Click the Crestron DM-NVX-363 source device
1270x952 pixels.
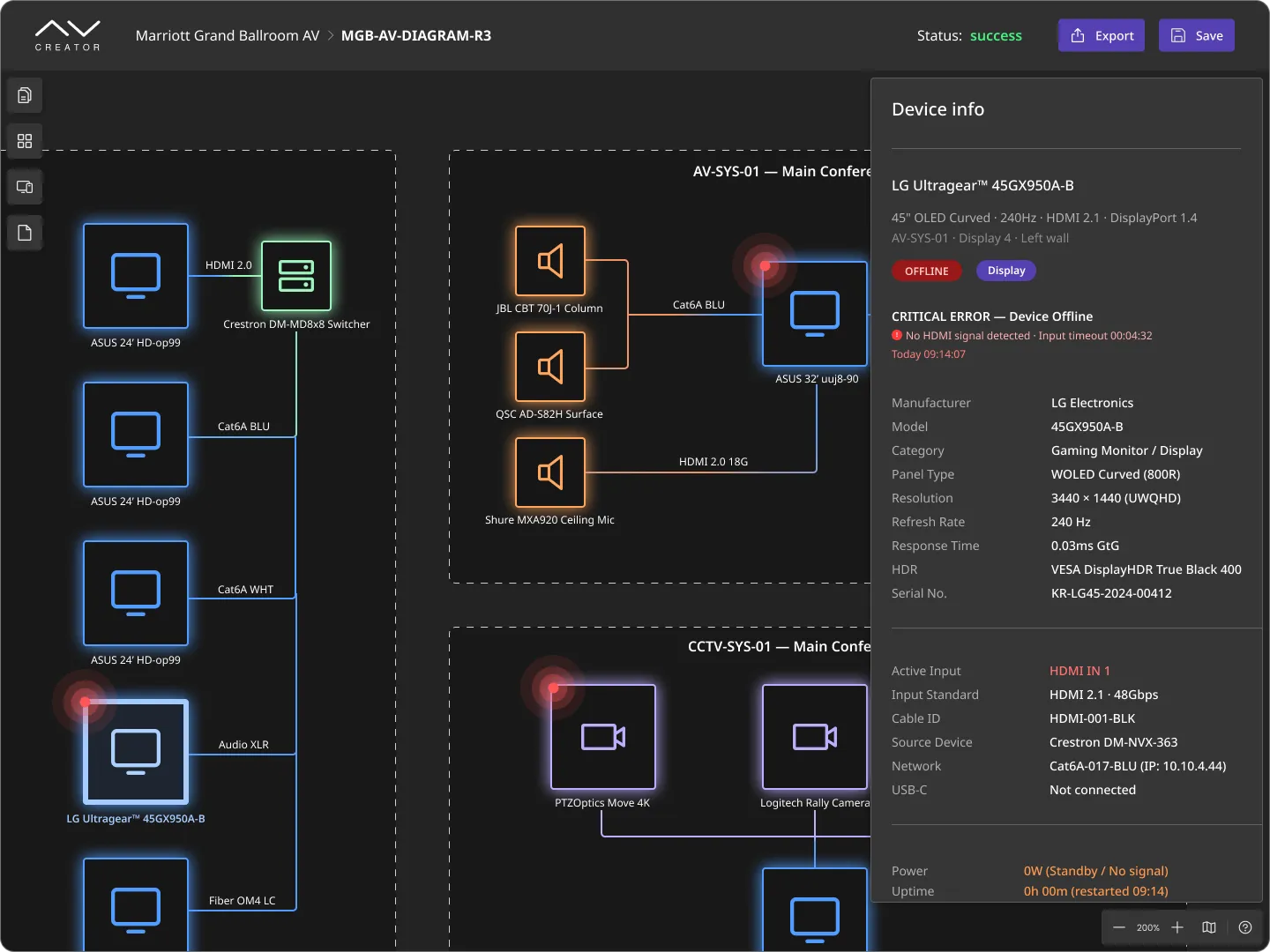coord(1114,742)
